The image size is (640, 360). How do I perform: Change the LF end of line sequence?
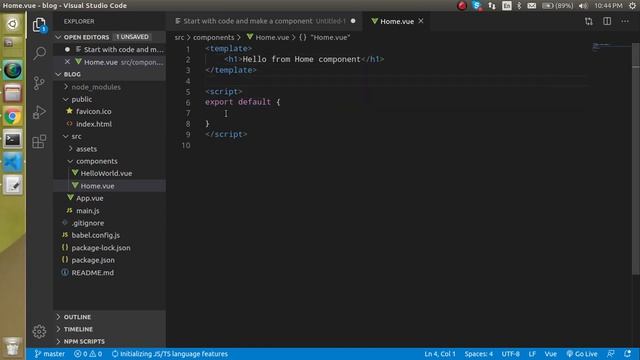tap(532, 354)
